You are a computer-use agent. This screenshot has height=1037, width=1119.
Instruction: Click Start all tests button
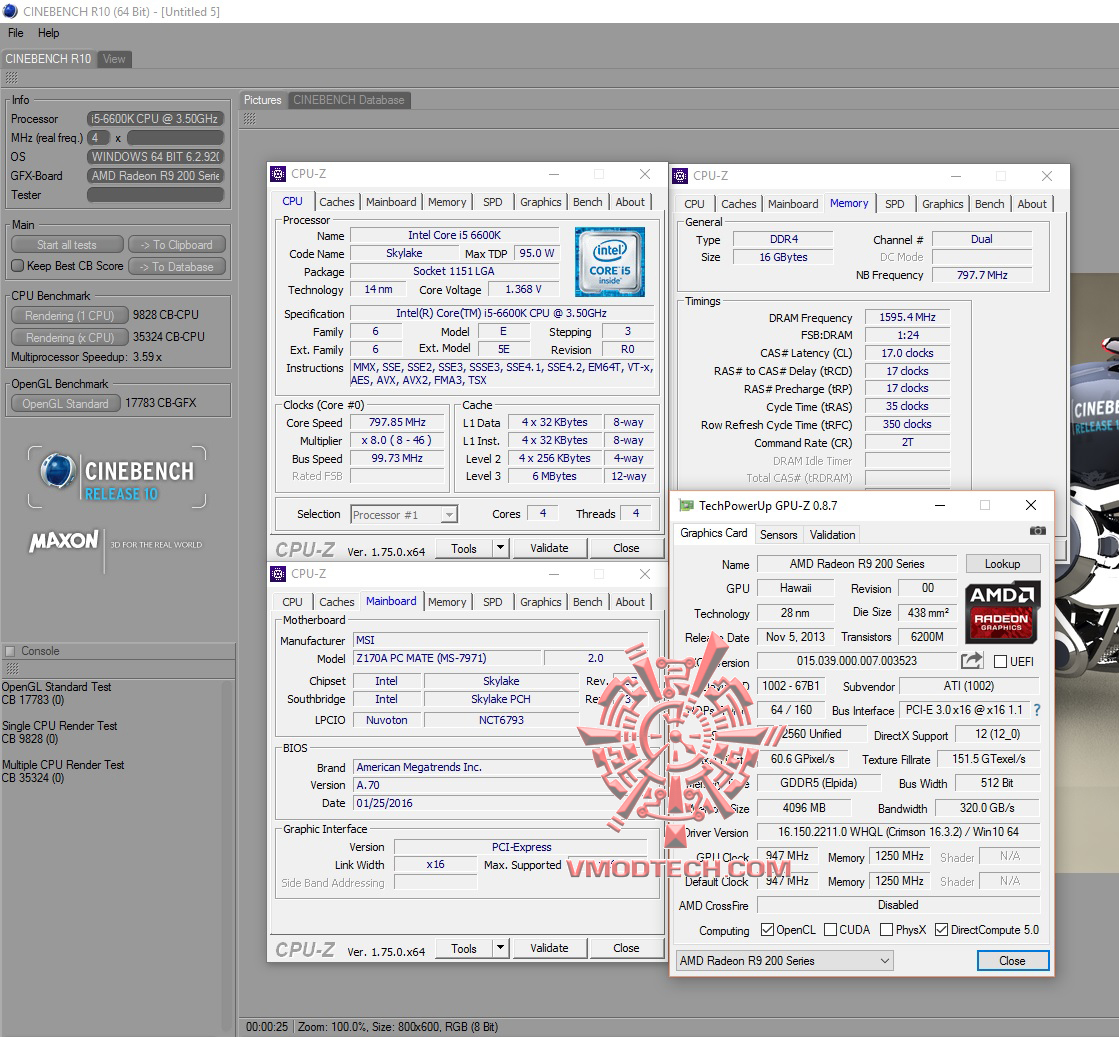pyautogui.click(x=67, y=245)
